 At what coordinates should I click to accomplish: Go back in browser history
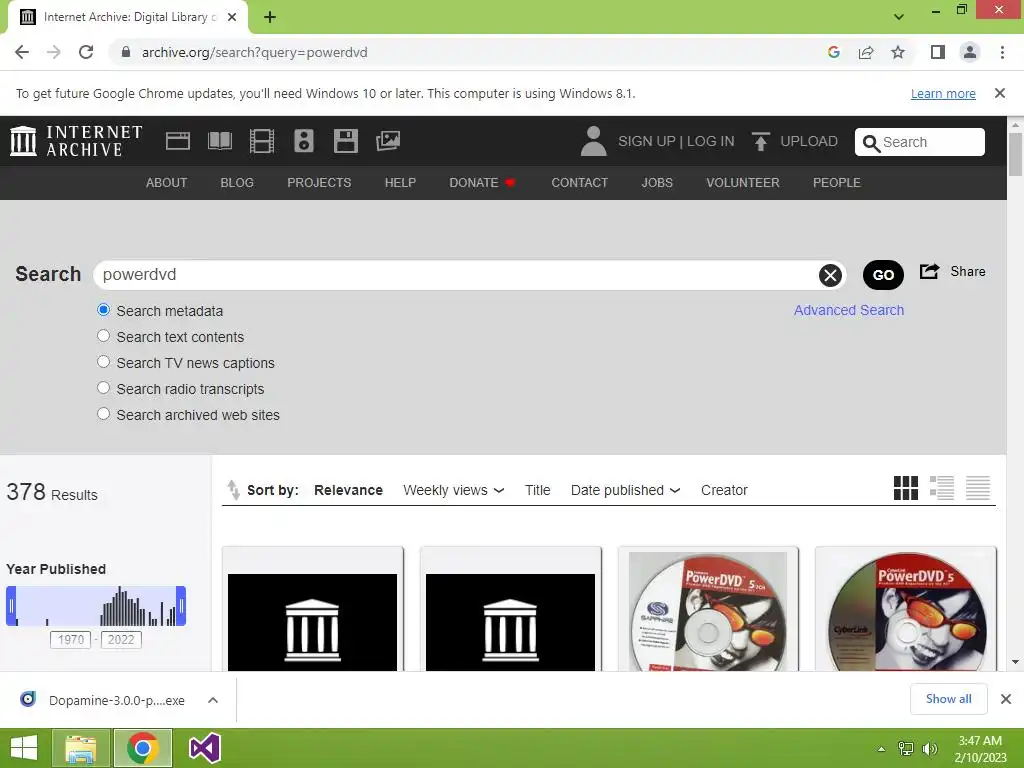(22, 52)
